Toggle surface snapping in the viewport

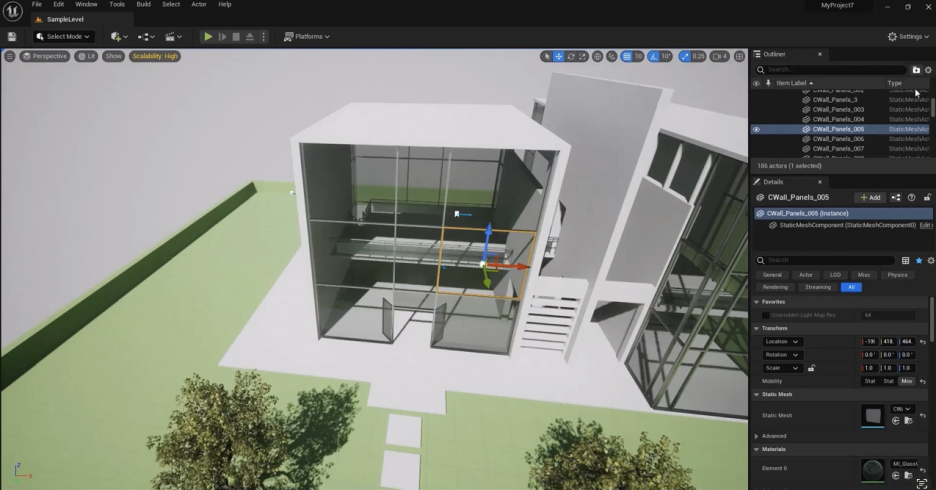tap(612, 56)
